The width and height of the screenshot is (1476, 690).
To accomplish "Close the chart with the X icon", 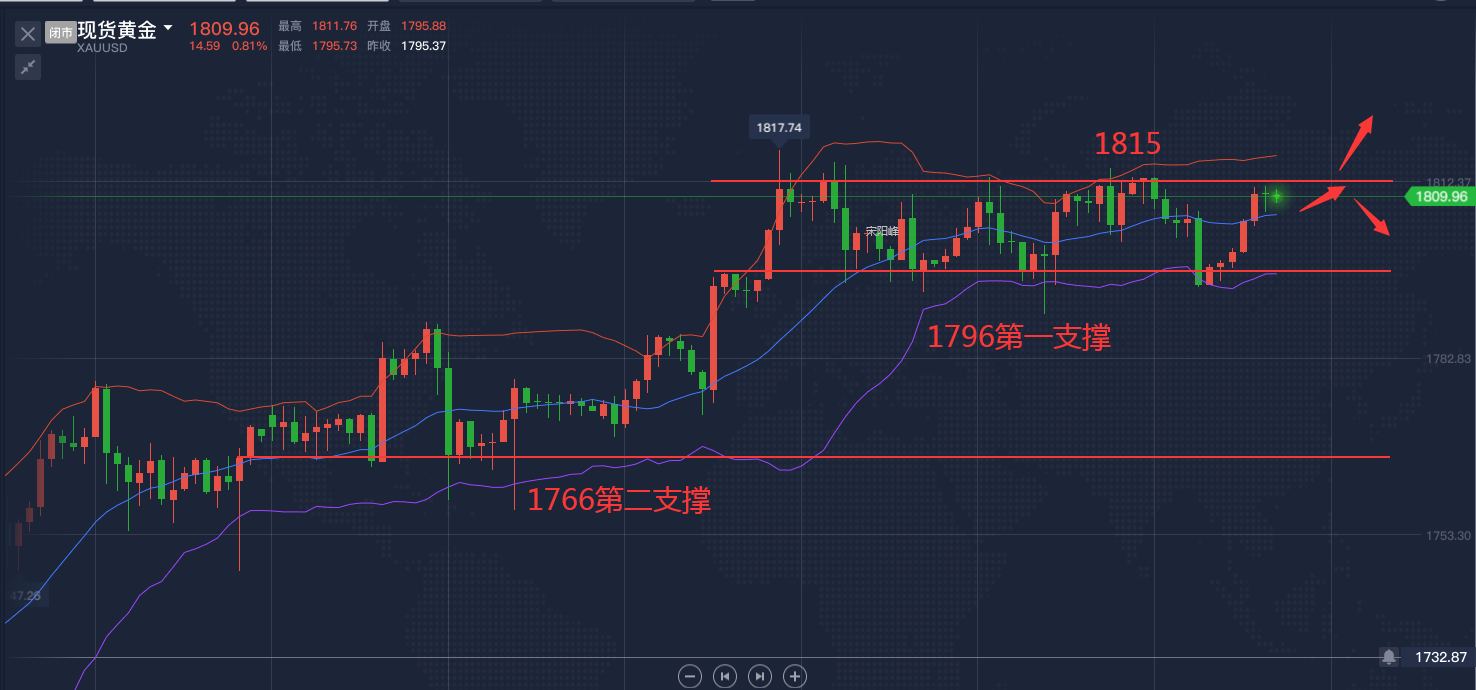I will pos(28,33).
